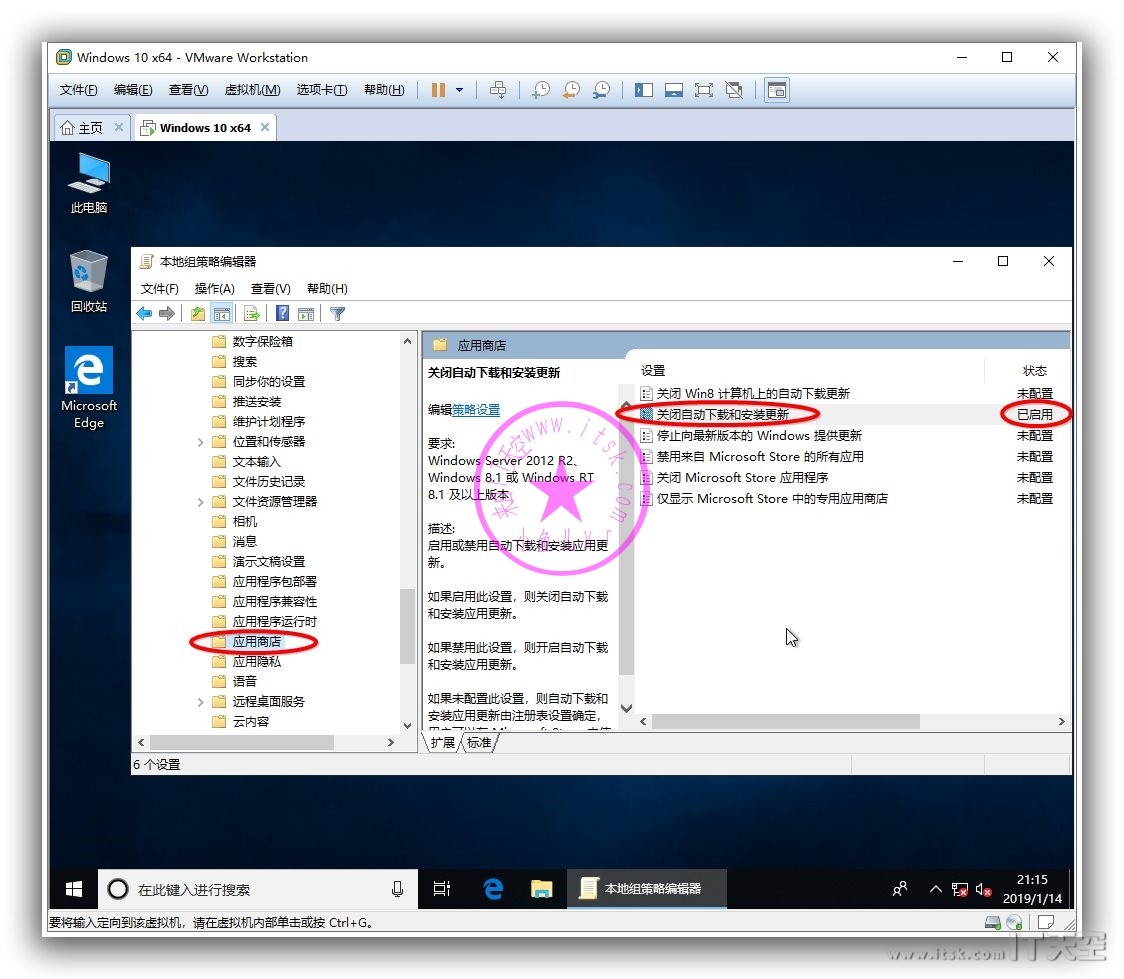Select the 此电脑 desktop icon
Viewport: 1124px width, 979px height.
[89, 183]
